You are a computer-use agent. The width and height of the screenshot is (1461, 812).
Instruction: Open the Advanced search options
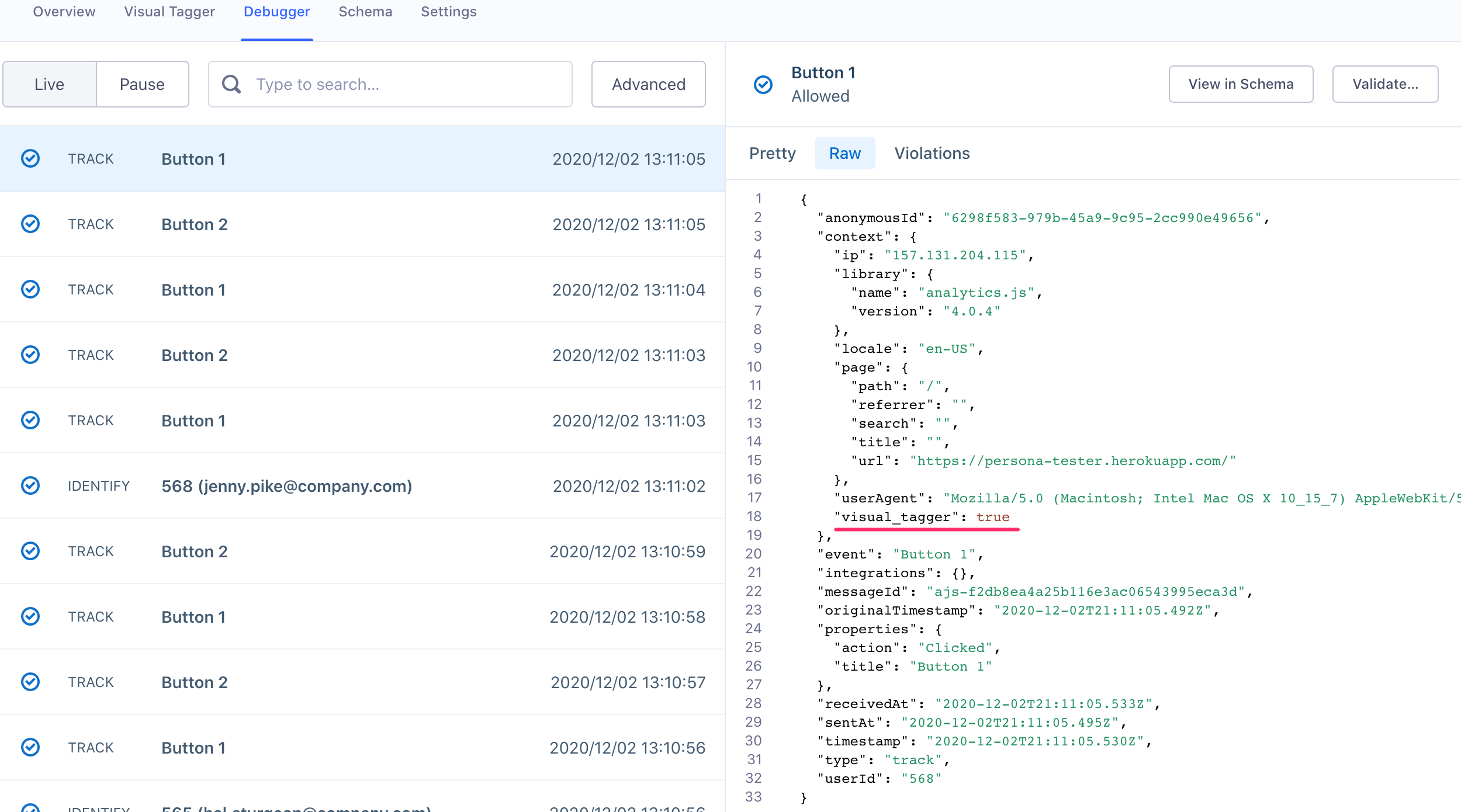click(648, 84)
